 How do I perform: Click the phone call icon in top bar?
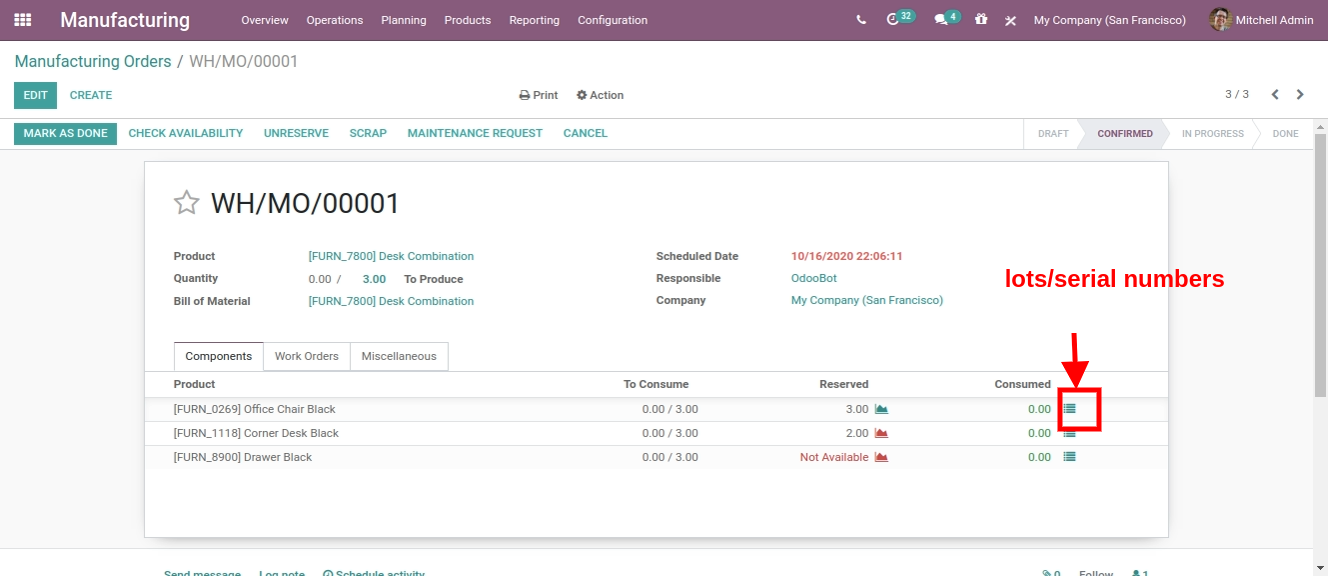click(861, 20)
